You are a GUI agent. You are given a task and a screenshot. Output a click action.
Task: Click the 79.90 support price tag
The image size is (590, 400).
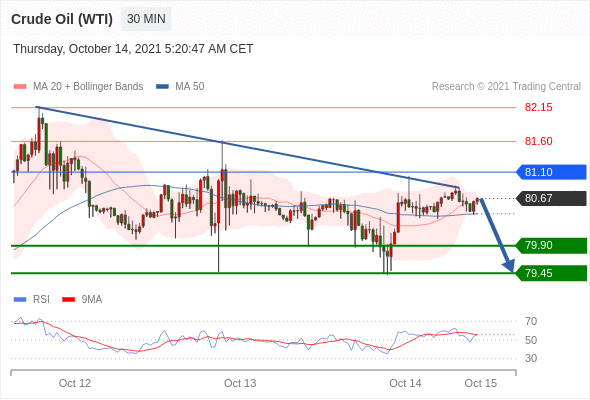point(551,245)
